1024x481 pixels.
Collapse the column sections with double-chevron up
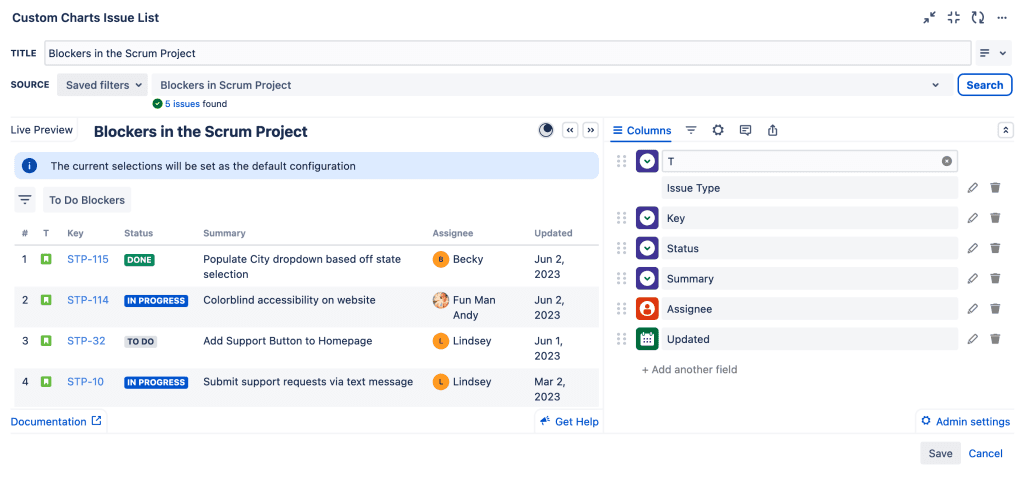pyautogui.click(x=1005, y=130)
